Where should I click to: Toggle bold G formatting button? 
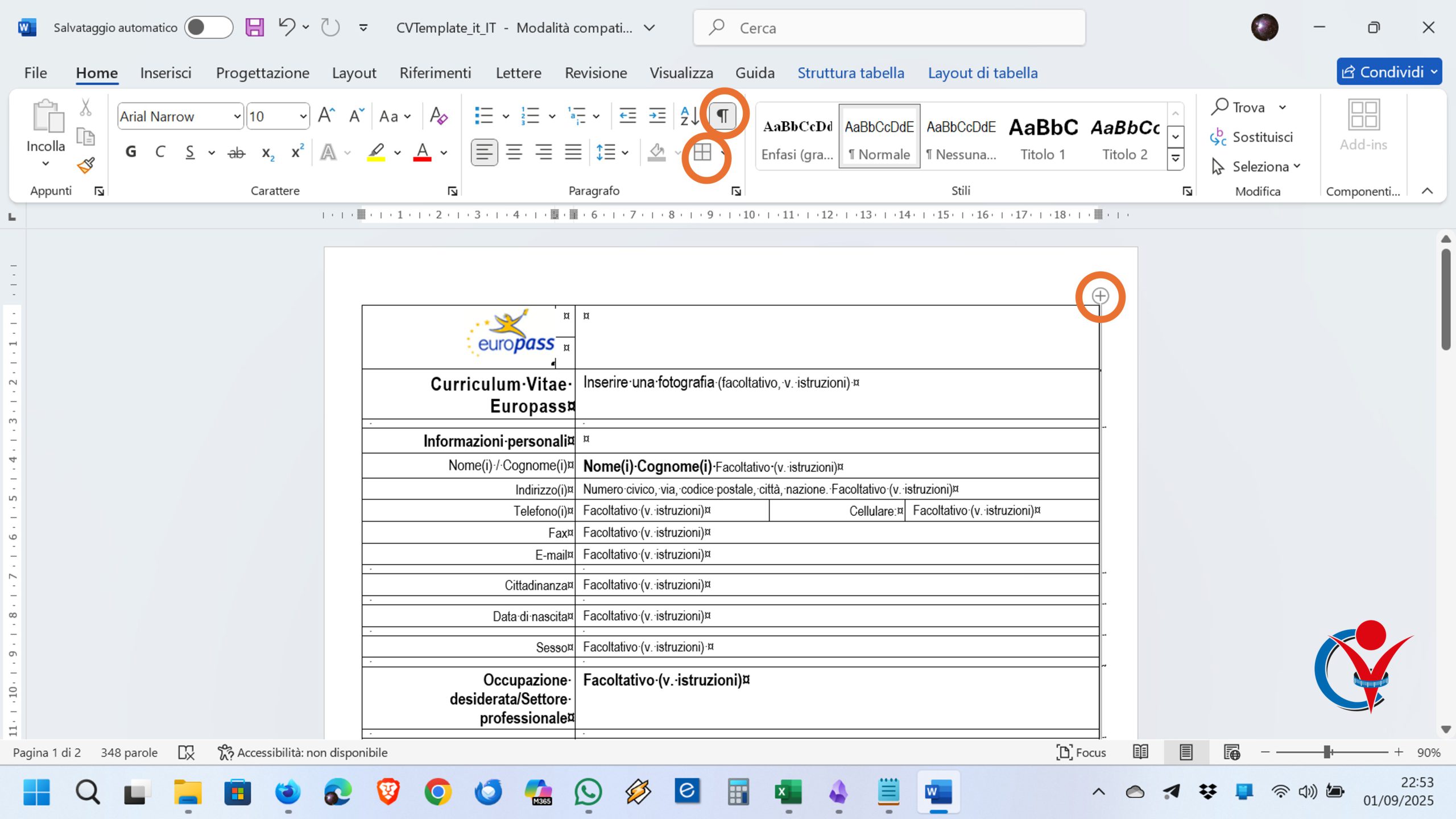pos(131,152)
